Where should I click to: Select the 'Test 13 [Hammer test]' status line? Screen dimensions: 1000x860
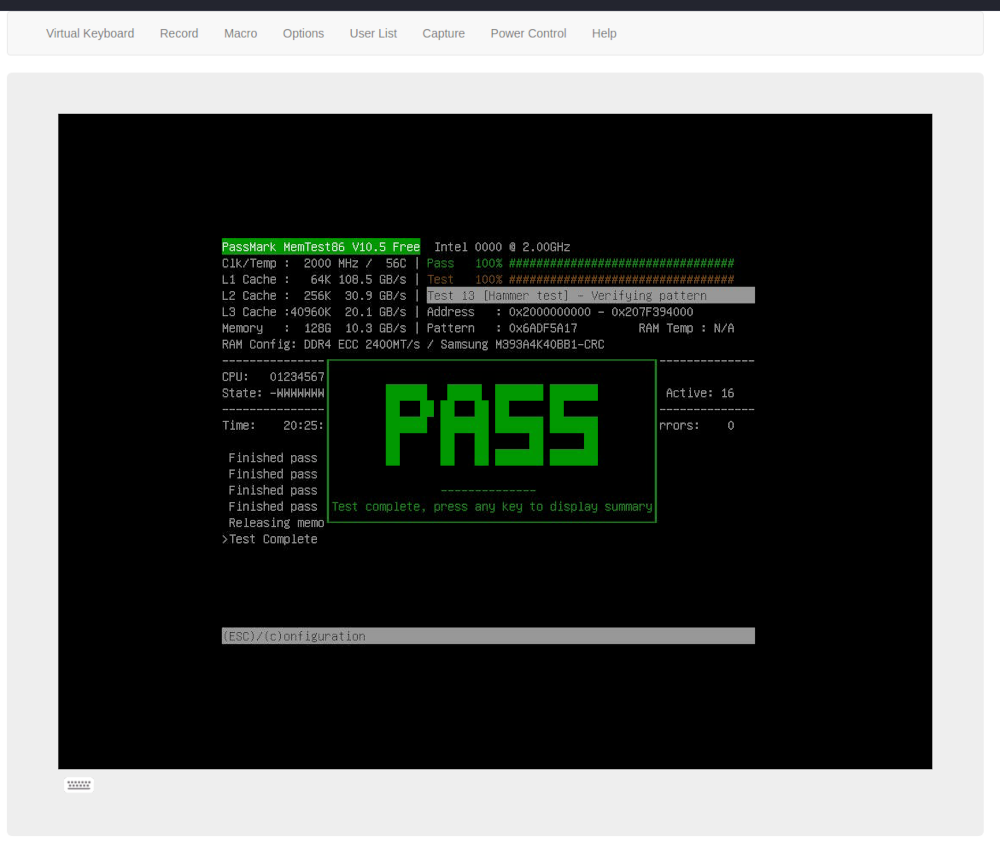click(x=590, y=295)
